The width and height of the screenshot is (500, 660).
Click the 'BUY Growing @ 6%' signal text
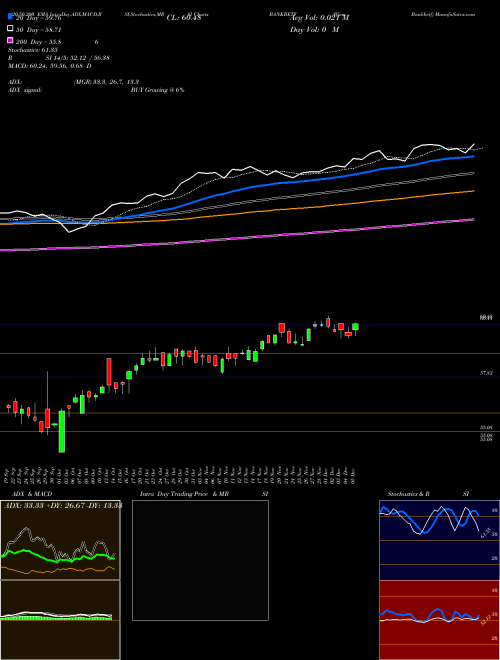[157, 90]
